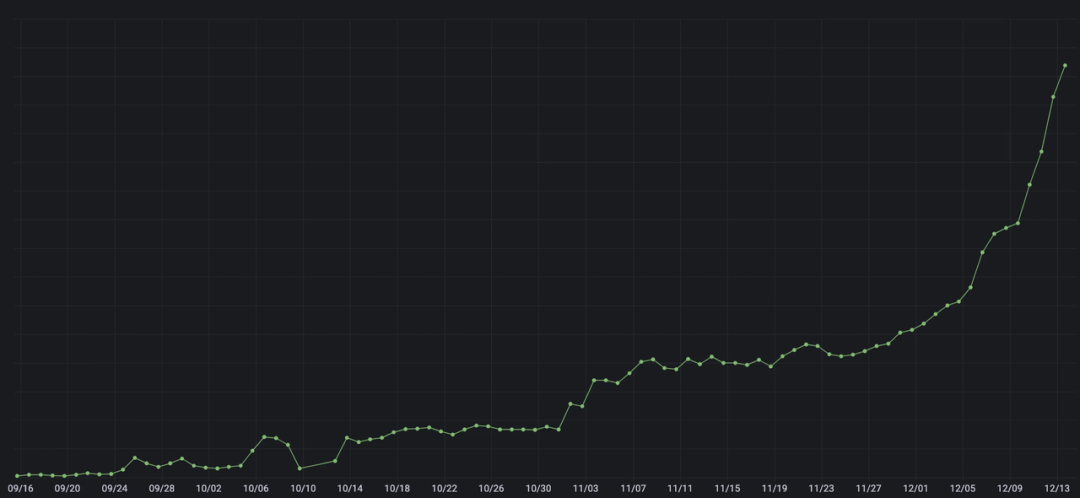
Task: Select the 10/14 x-axis date label
Action: 350,489
